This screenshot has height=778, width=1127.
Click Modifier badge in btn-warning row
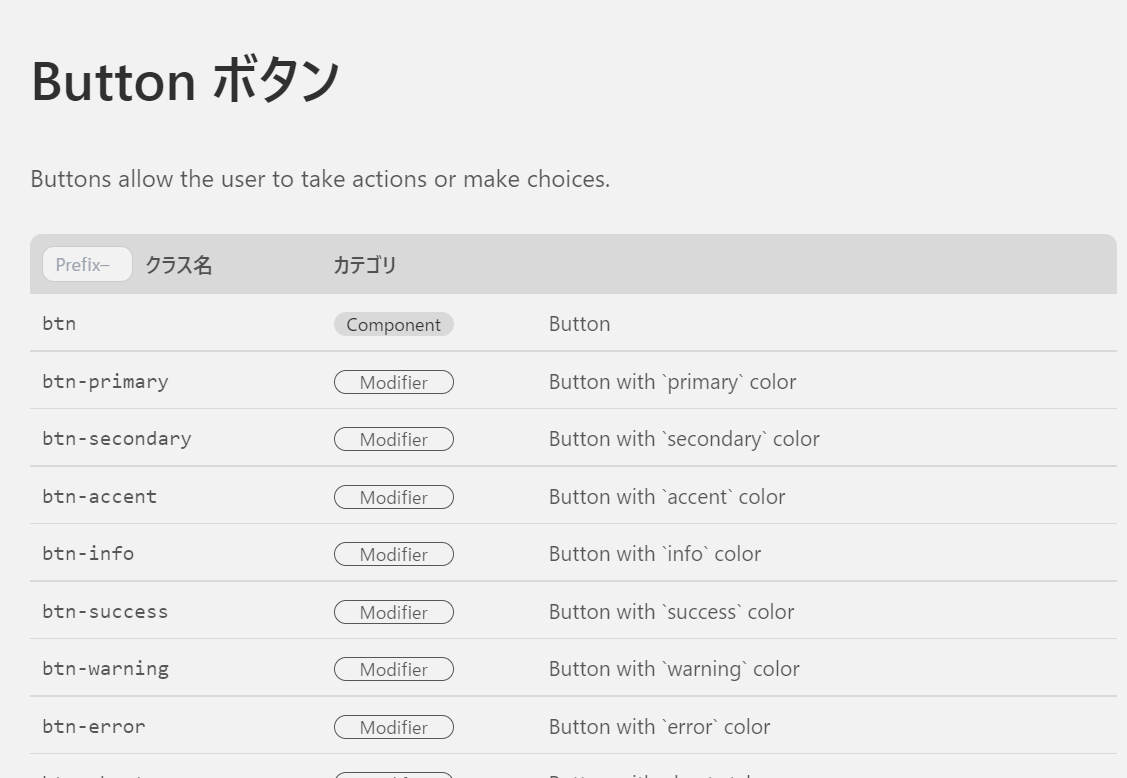click(x=394, y=669)
